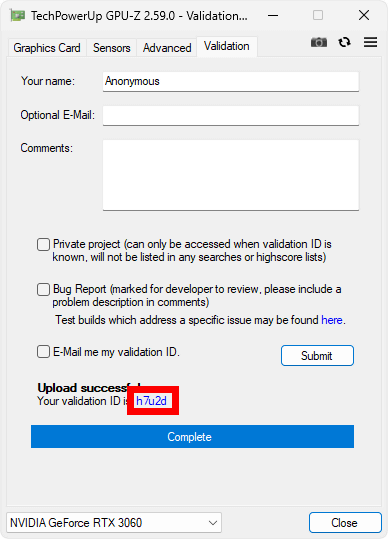Go to the Advanced tab
Viewport: 388px width, 539px height.
[x=167, y=48]
